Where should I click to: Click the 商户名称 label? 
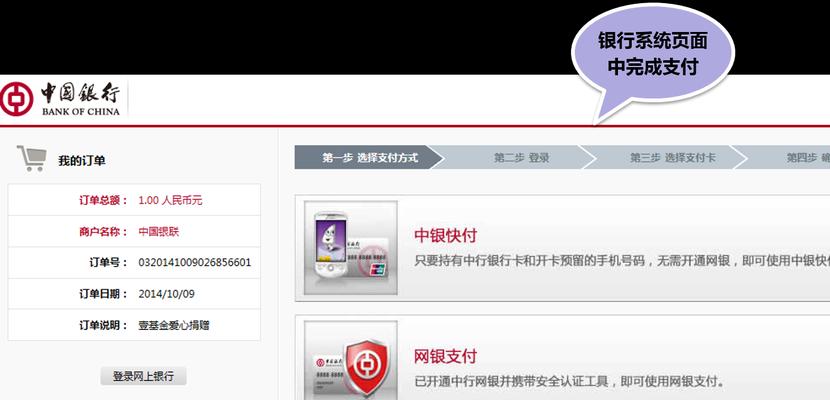click(104, 232)
